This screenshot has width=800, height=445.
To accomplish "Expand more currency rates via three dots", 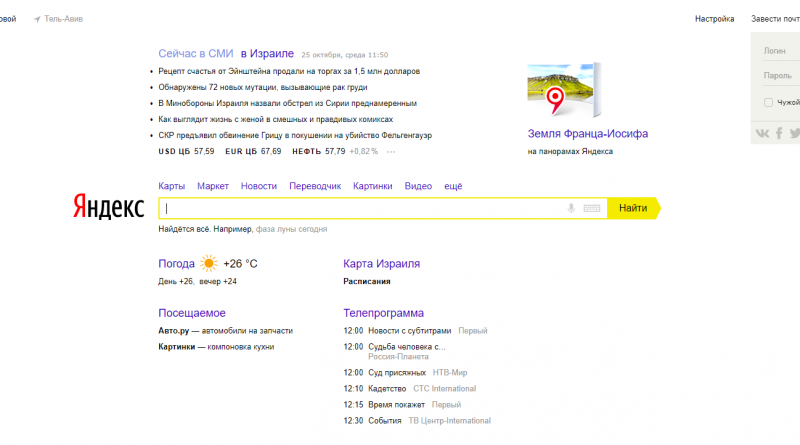I will (391, 152).
